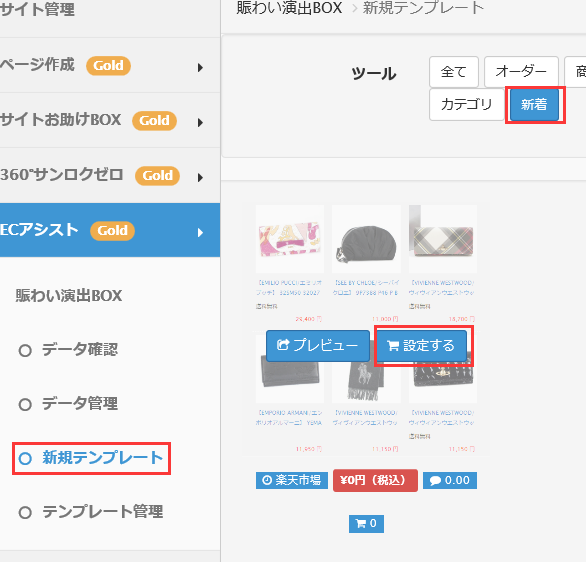Open ページ作成 in the sidebar

pos(37,65)
